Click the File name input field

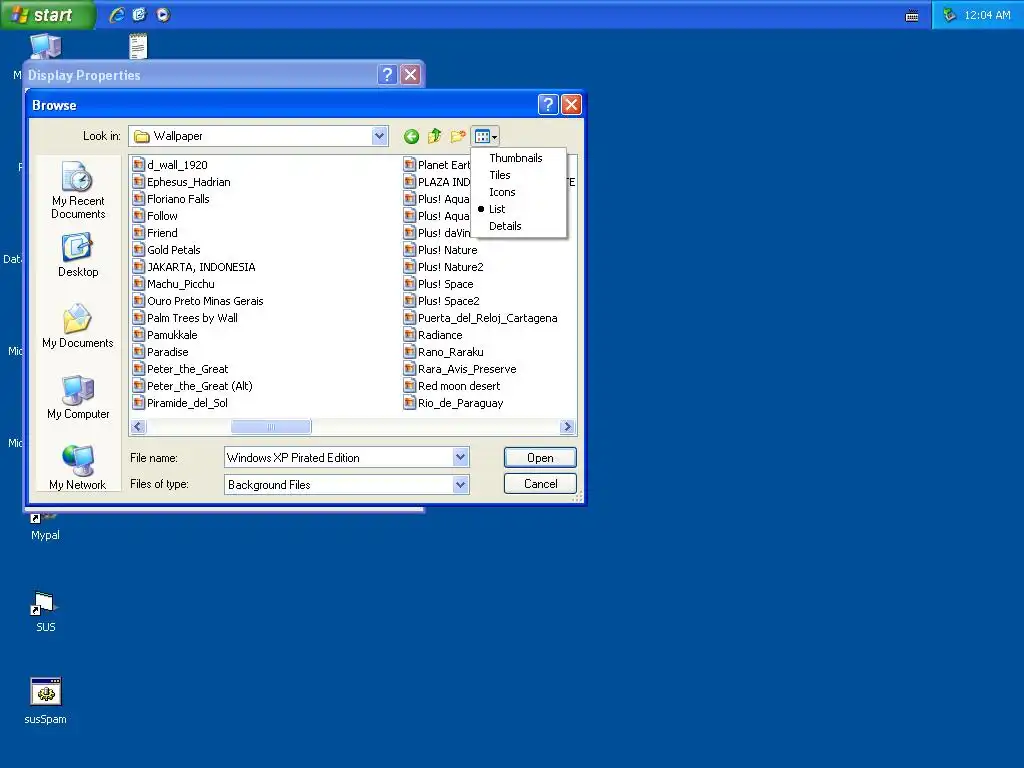click(x=339, y=457)
